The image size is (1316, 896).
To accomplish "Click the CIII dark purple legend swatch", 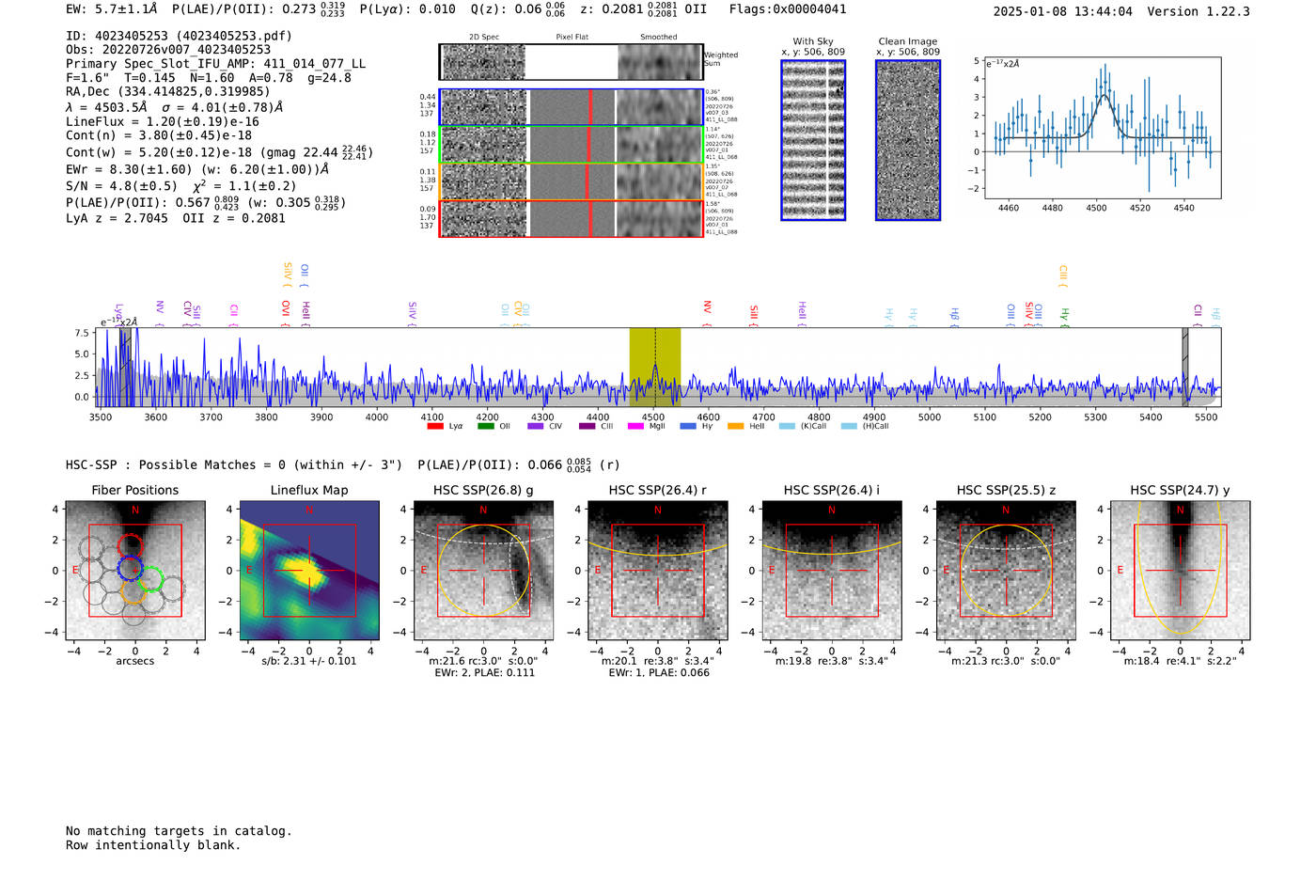I will point(587,426).
